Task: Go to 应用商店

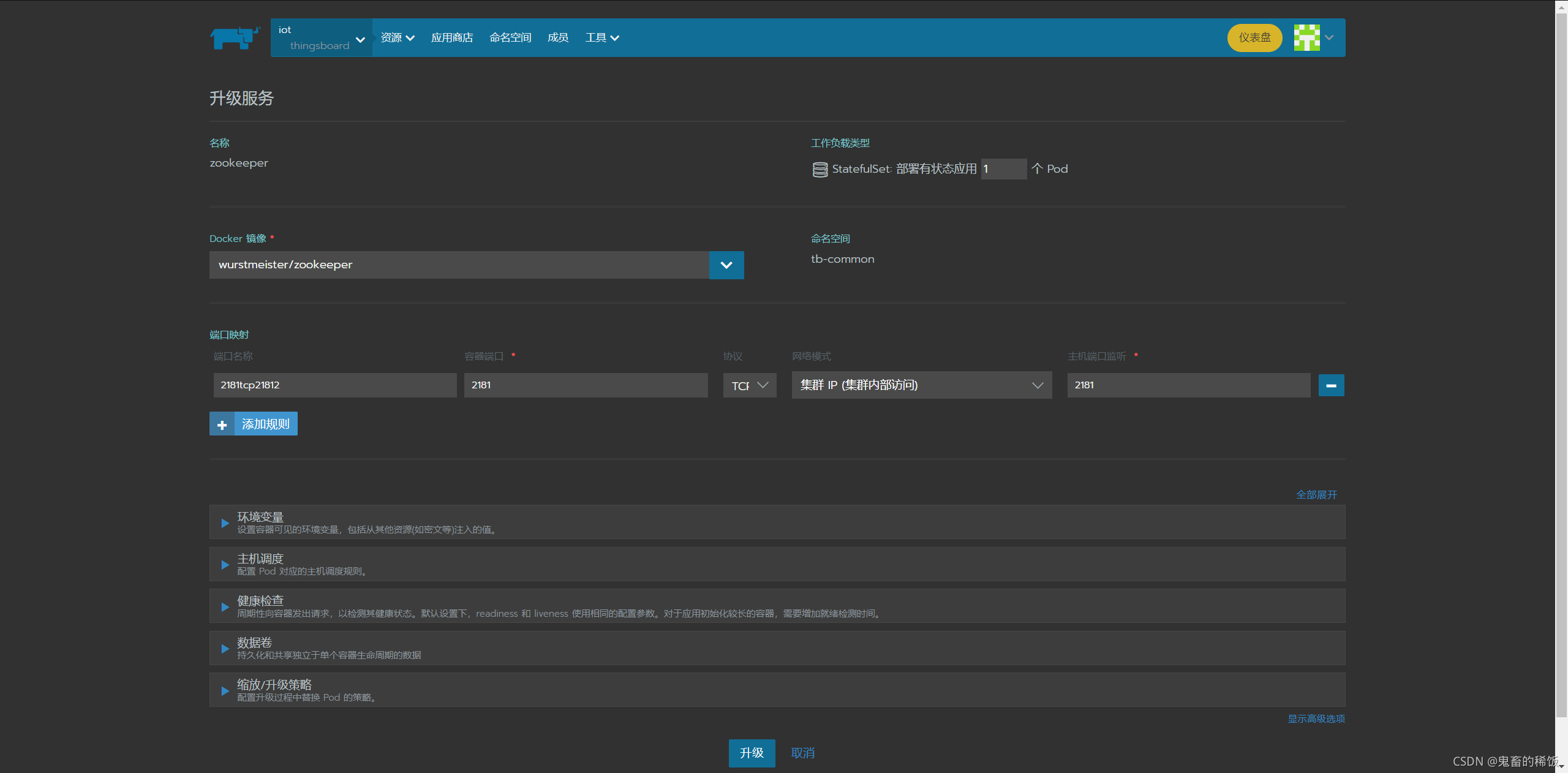Action: (x=452, y=37)
